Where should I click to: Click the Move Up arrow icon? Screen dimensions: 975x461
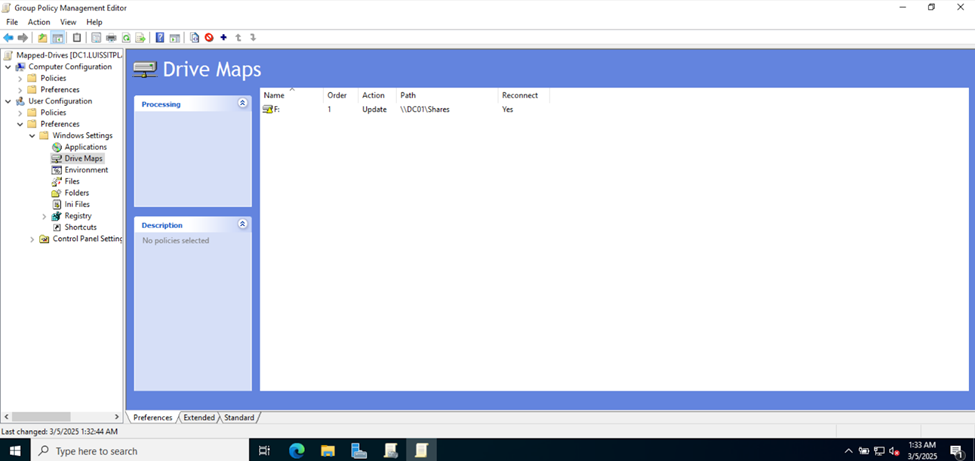tap(238, 37)
